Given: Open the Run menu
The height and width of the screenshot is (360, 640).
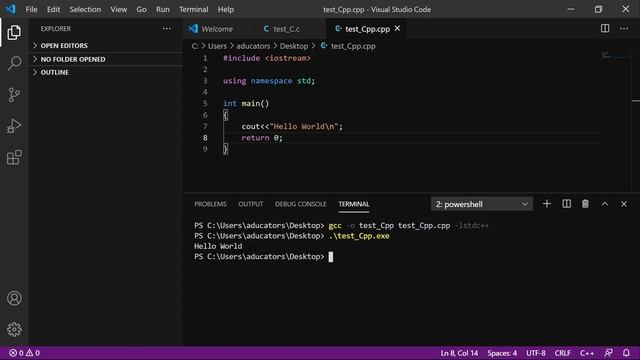Looking at the screenshot, I should (162, 9).
